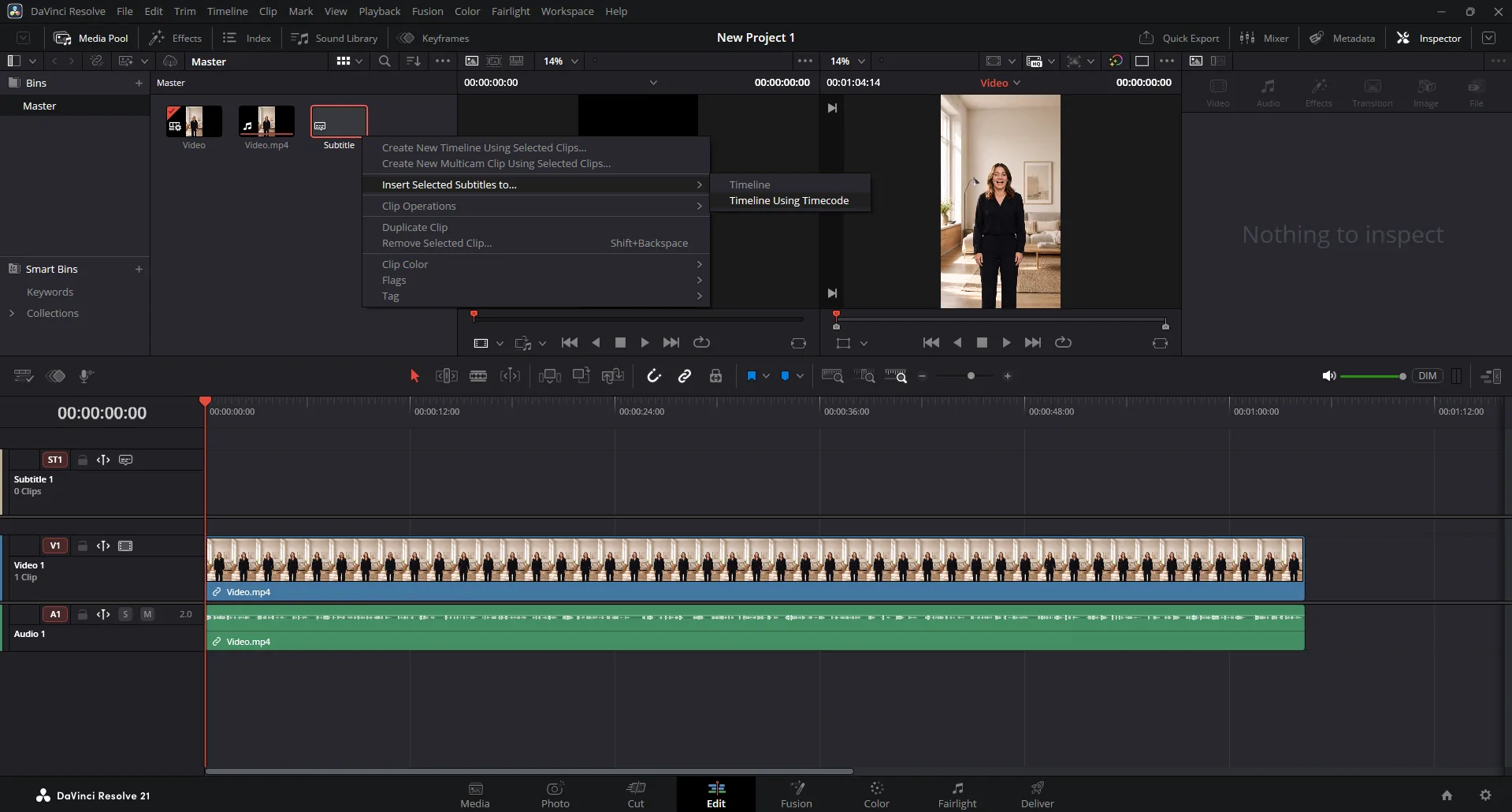Disable the Video 1 track filmstrip icon
The image size is (1512, 812).
point(125,546)
